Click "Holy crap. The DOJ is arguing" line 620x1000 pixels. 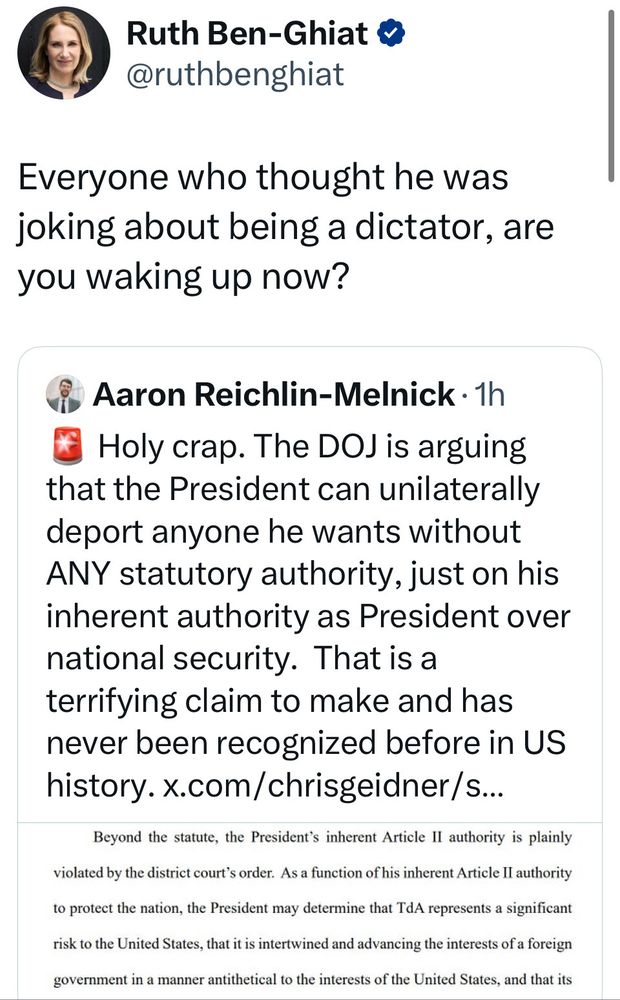click(x=312, y=446)
